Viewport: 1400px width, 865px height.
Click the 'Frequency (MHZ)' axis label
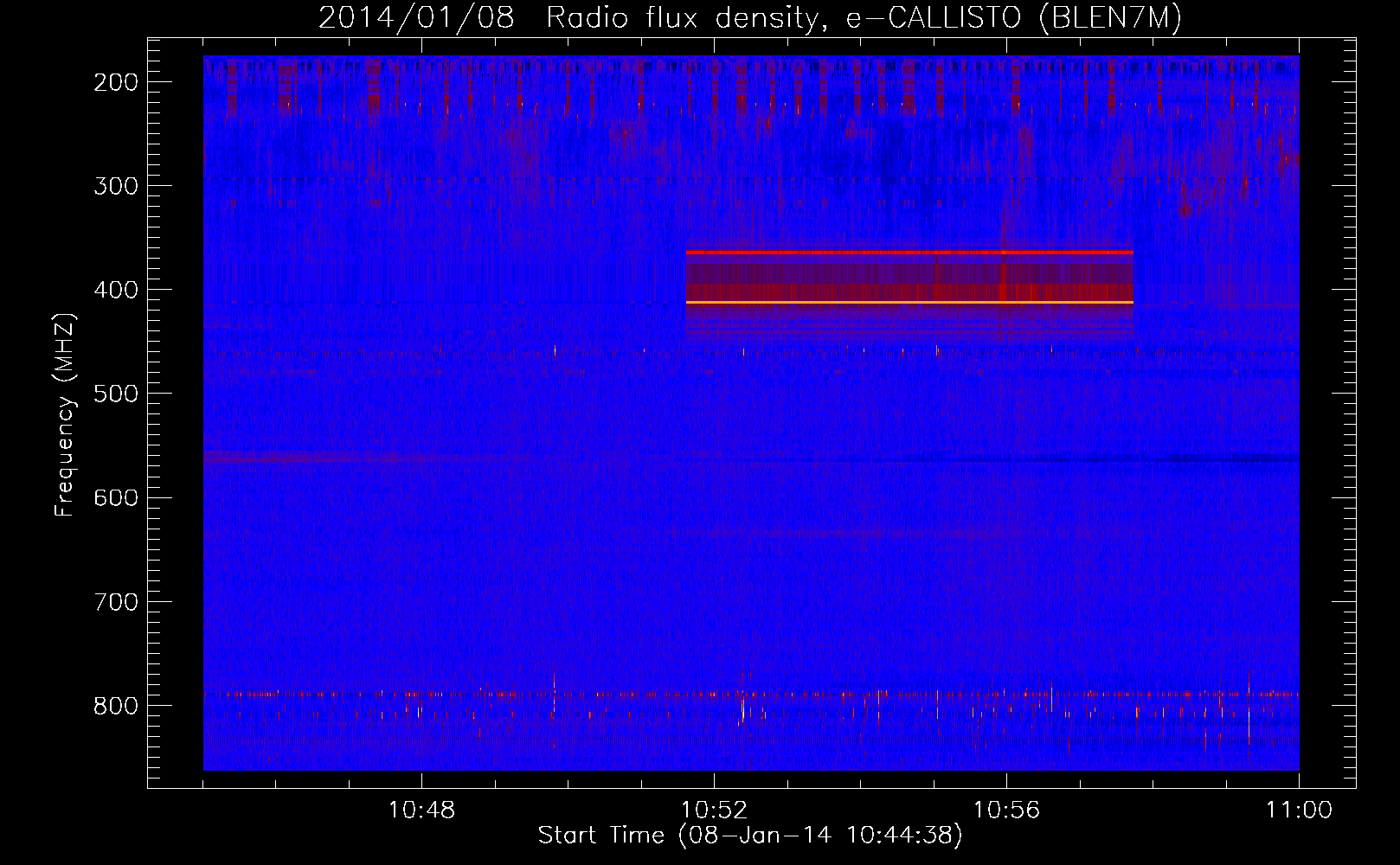point(65,414)
